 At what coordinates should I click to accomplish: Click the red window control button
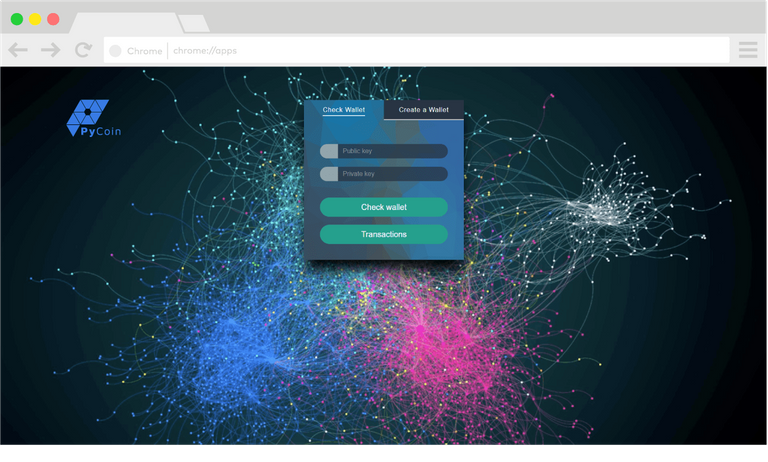53,19
